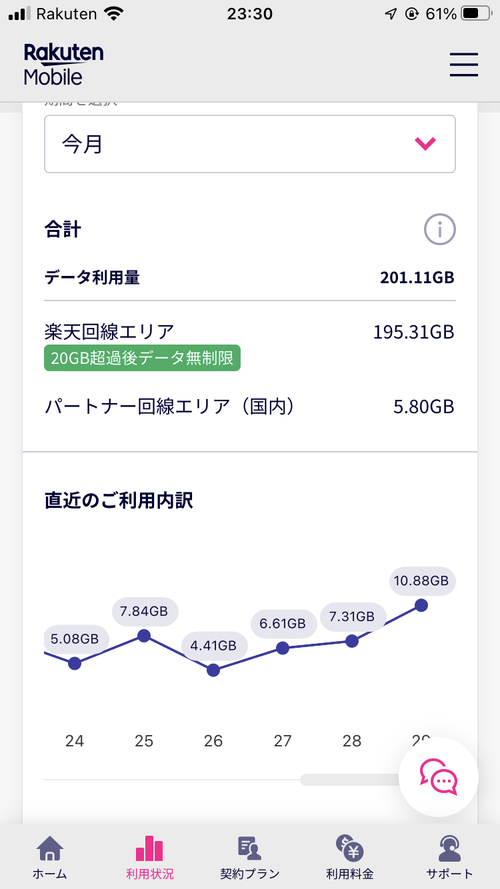Select the 7.84GB data point label
Screen dimensions: 500x889
[144, 611]
